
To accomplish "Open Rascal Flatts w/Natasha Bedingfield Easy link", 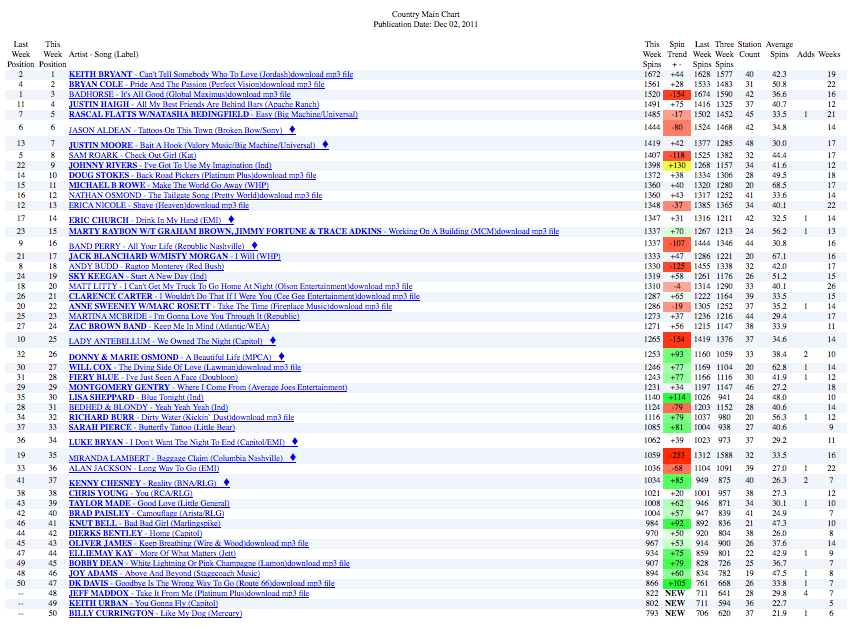I will pyautogui.click(x=213, y=115).
